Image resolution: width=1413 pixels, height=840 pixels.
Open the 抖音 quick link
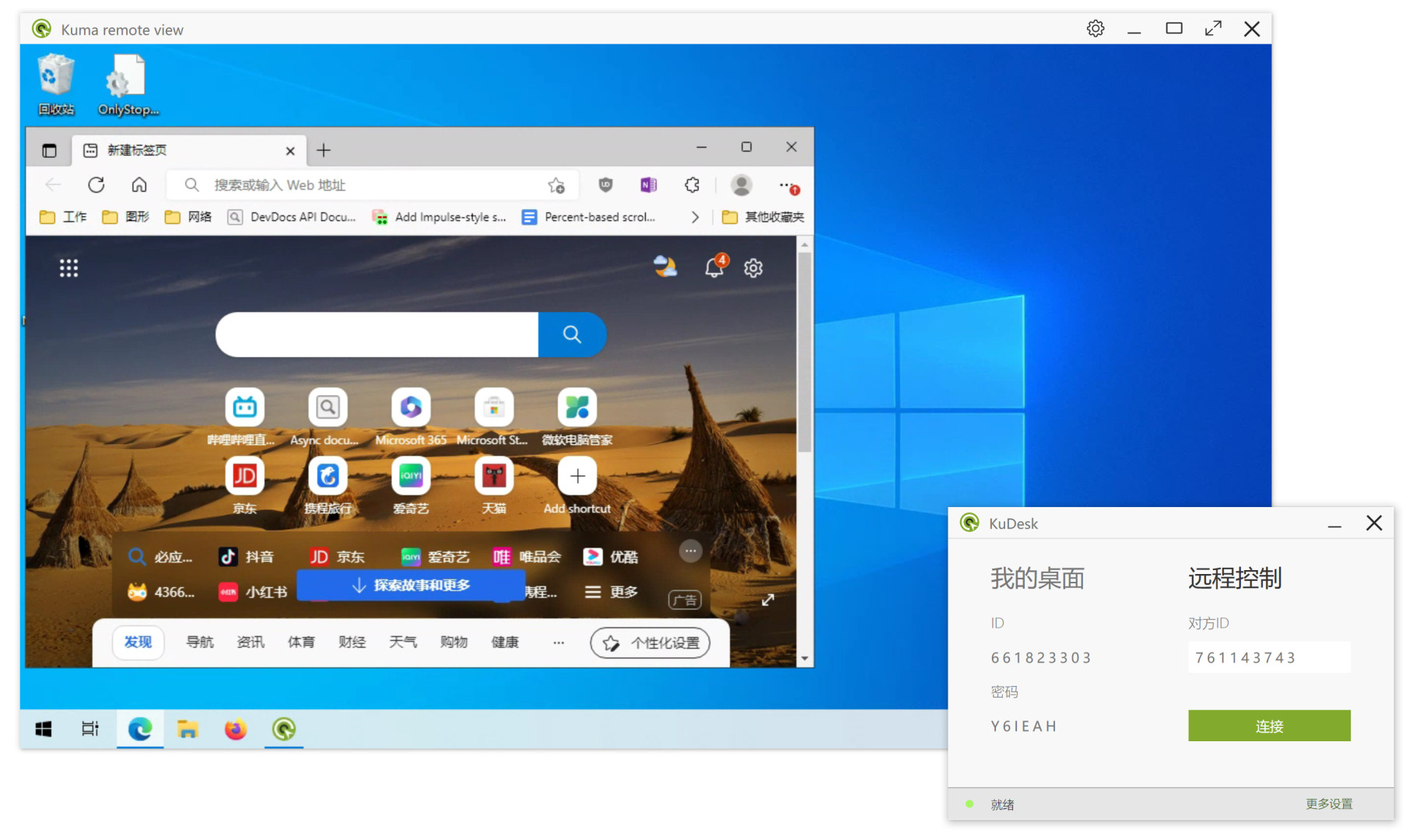pos(247,557)
